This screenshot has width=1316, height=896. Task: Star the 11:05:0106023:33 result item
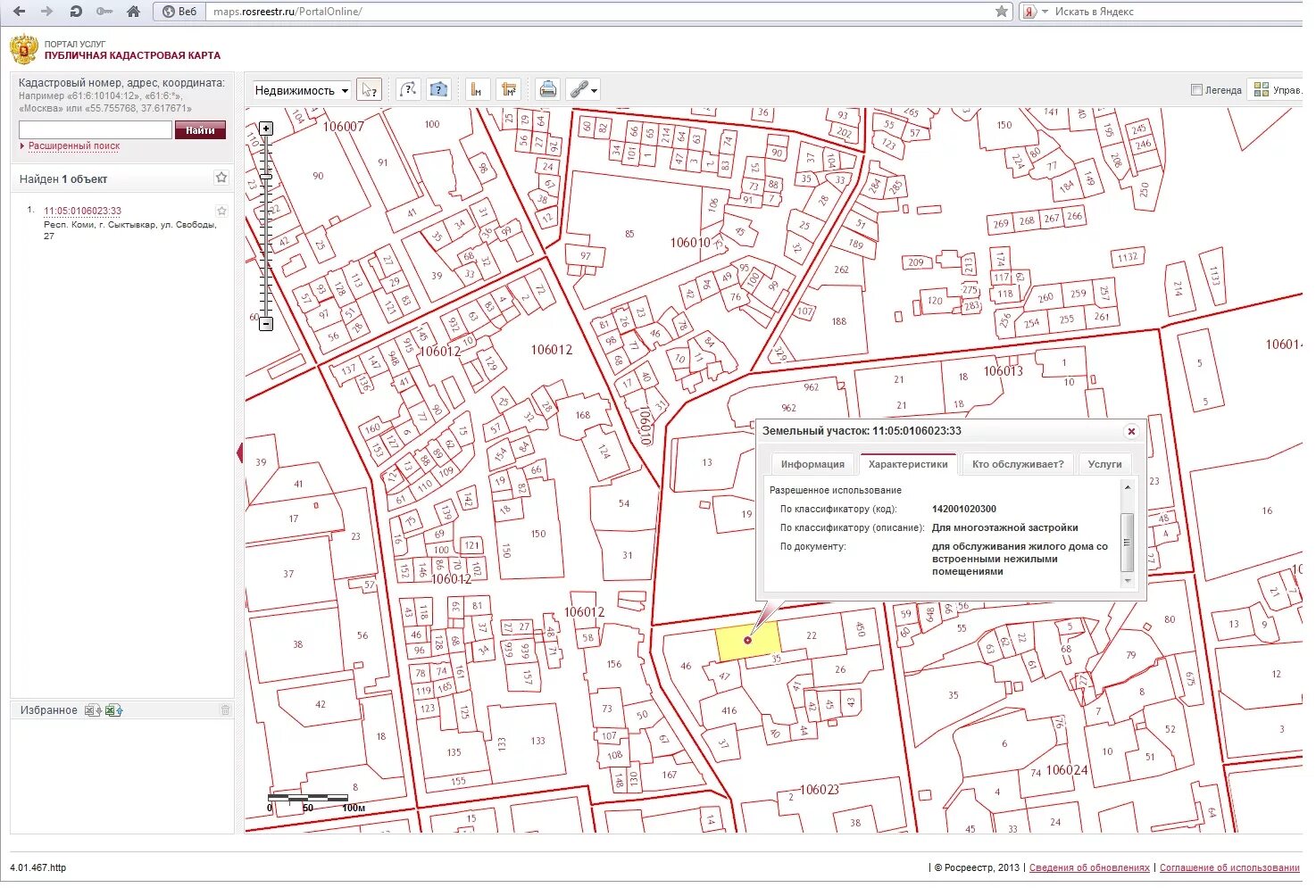(x=221, y=212)
